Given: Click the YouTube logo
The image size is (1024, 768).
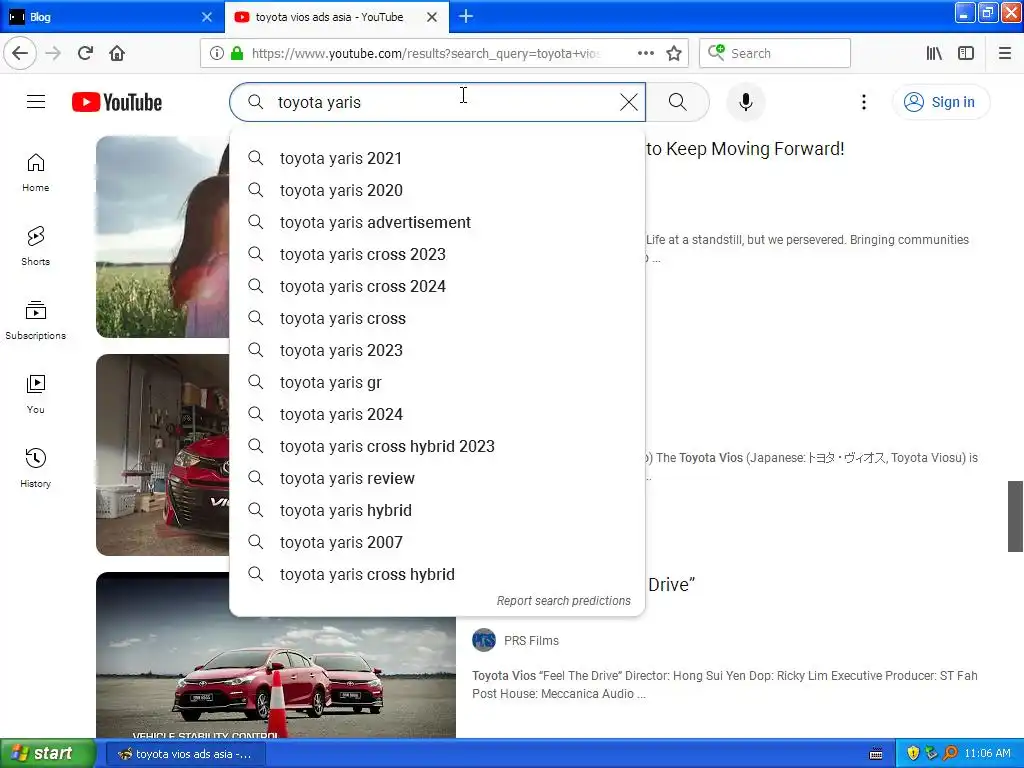Looking at the screenshot, I should pos(117,102).
